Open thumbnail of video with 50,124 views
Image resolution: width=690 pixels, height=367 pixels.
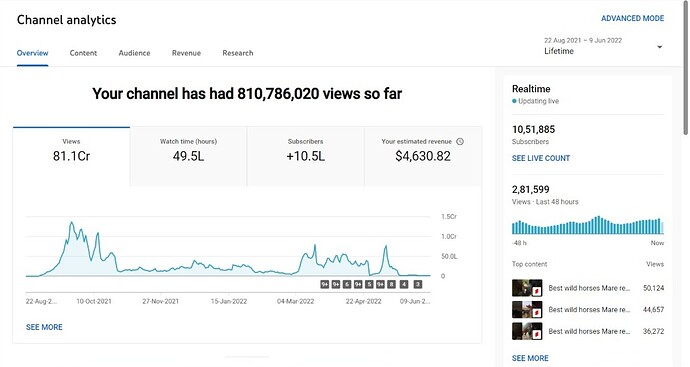tap(527, 288)
